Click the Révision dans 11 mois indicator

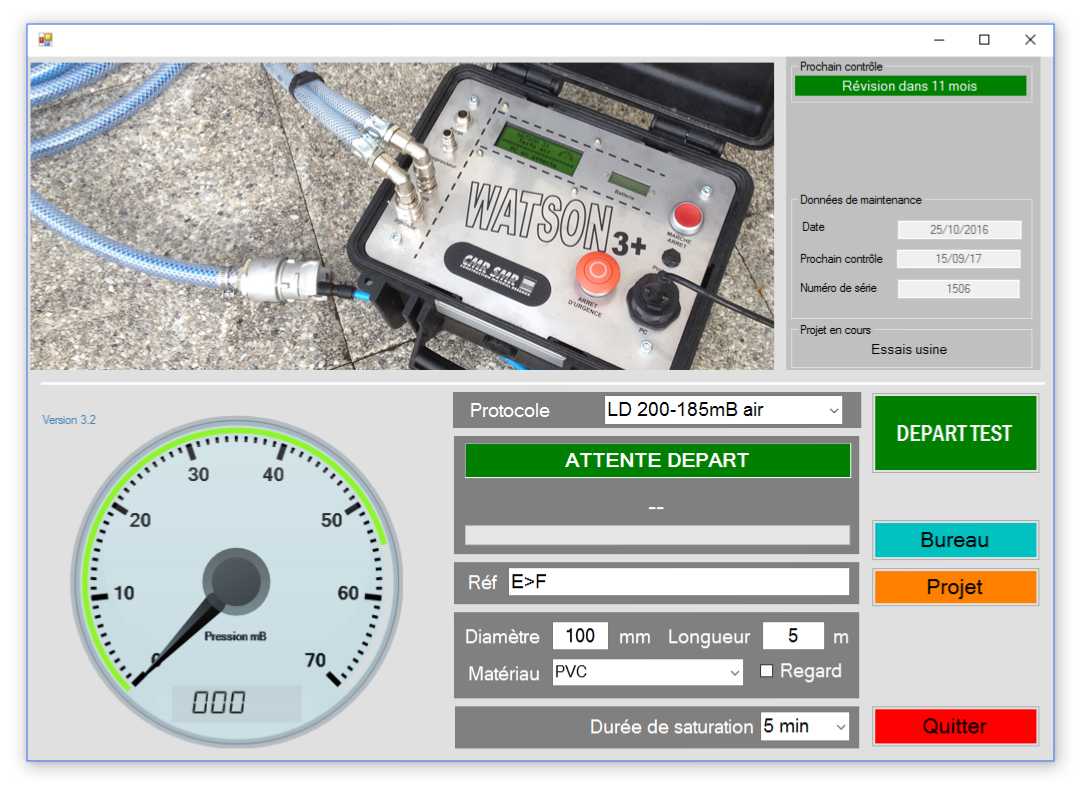(910, 86)
